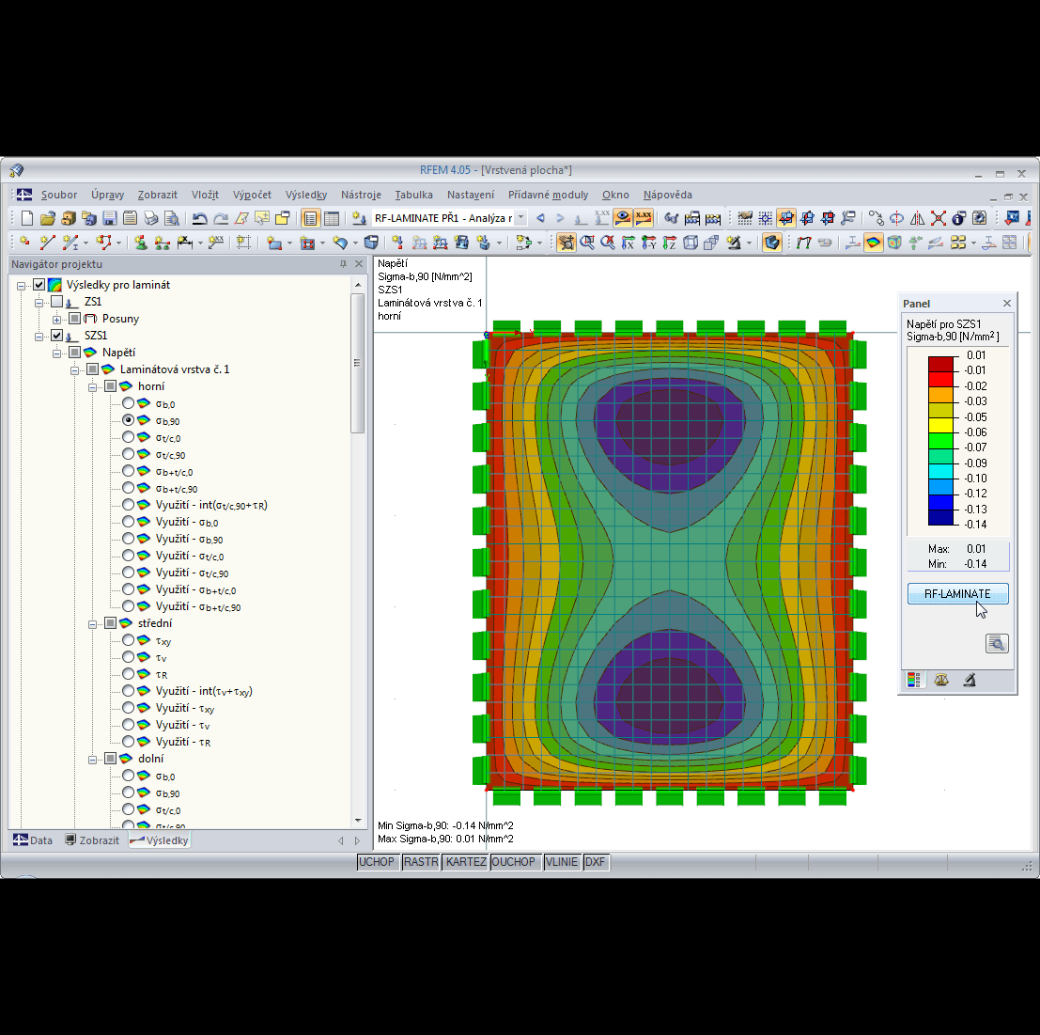Image resolution: width=1040 pixels, height=1035 pixels.
Task: Toggle UCHOP in the status bar
Action: pos(377,862)
